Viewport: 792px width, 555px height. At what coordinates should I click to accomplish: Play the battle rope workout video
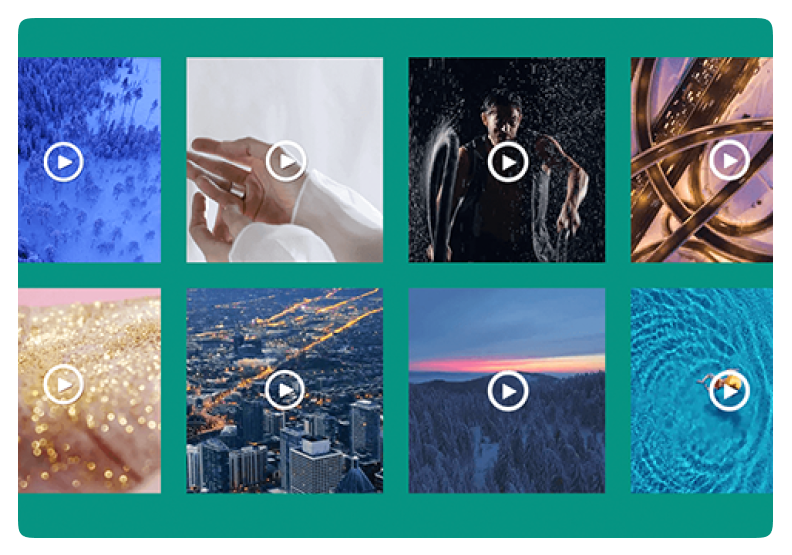tap(508, 162)
